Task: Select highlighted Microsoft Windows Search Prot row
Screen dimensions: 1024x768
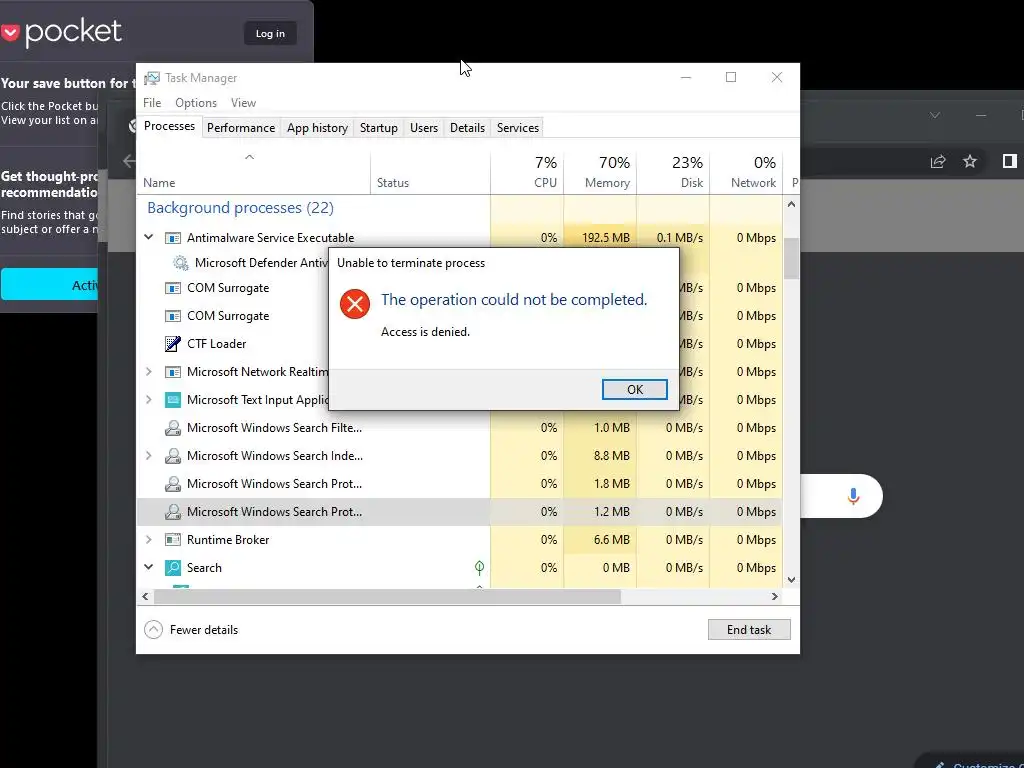Action: pyautogui.click(x=459, y=511)
